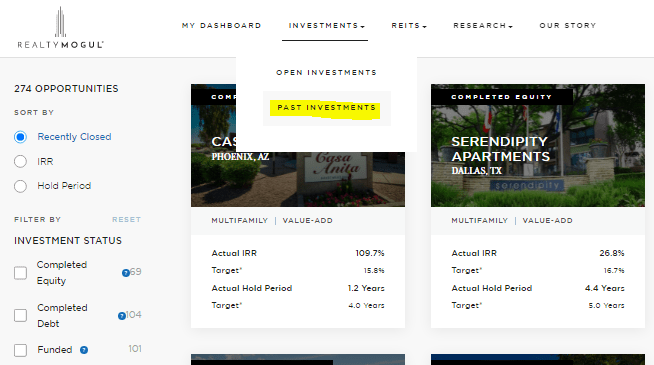The image size is (654, 365).
Task: Expand the REITs dropdown menu
Action: (409, 25)
